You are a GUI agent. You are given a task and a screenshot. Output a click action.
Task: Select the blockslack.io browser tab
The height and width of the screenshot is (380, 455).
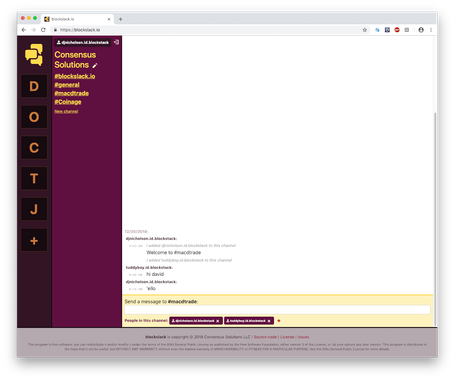(77, 19)
